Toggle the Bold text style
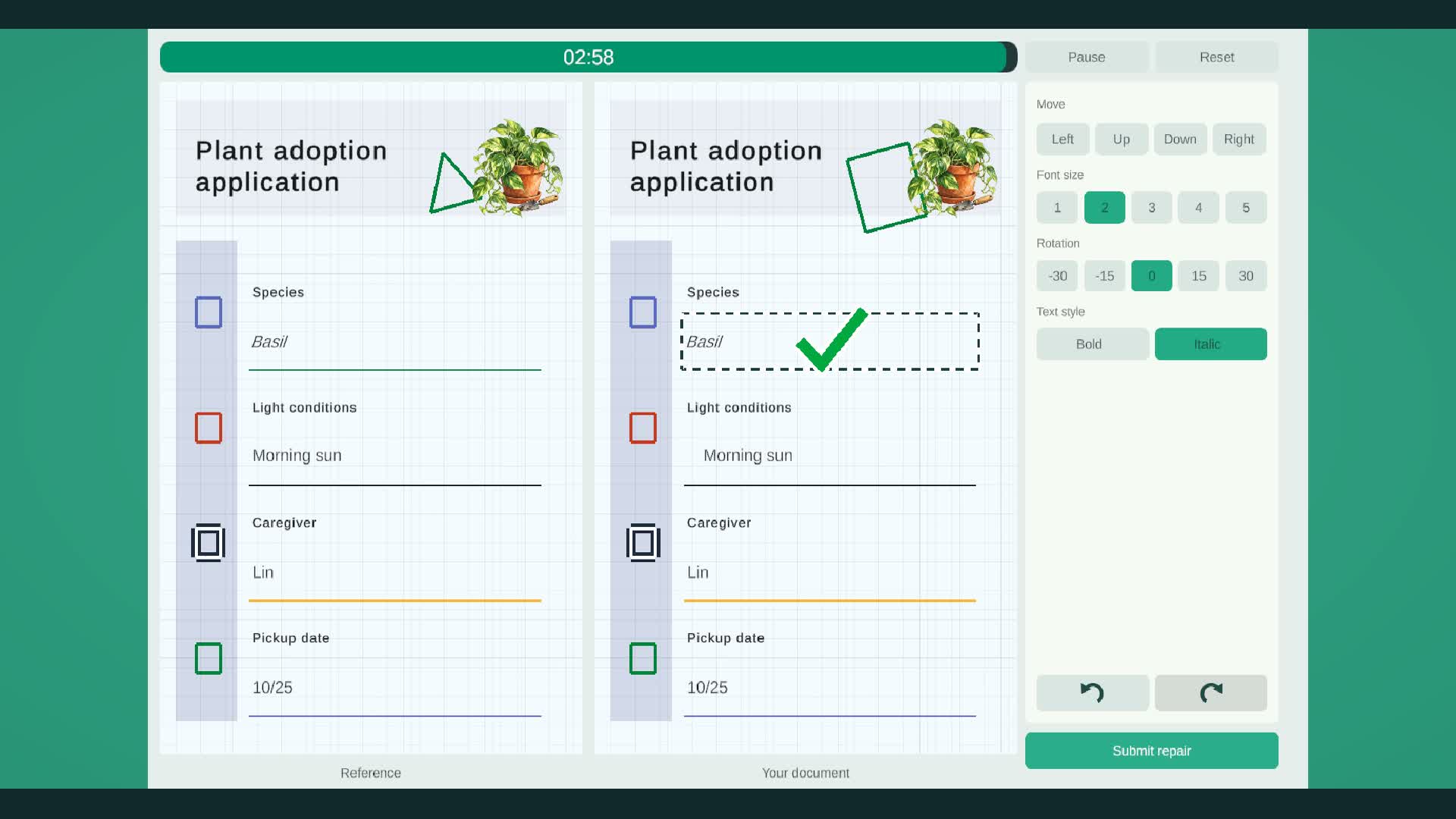Viewport: 1456px width, 819px height. [1093, 344]
